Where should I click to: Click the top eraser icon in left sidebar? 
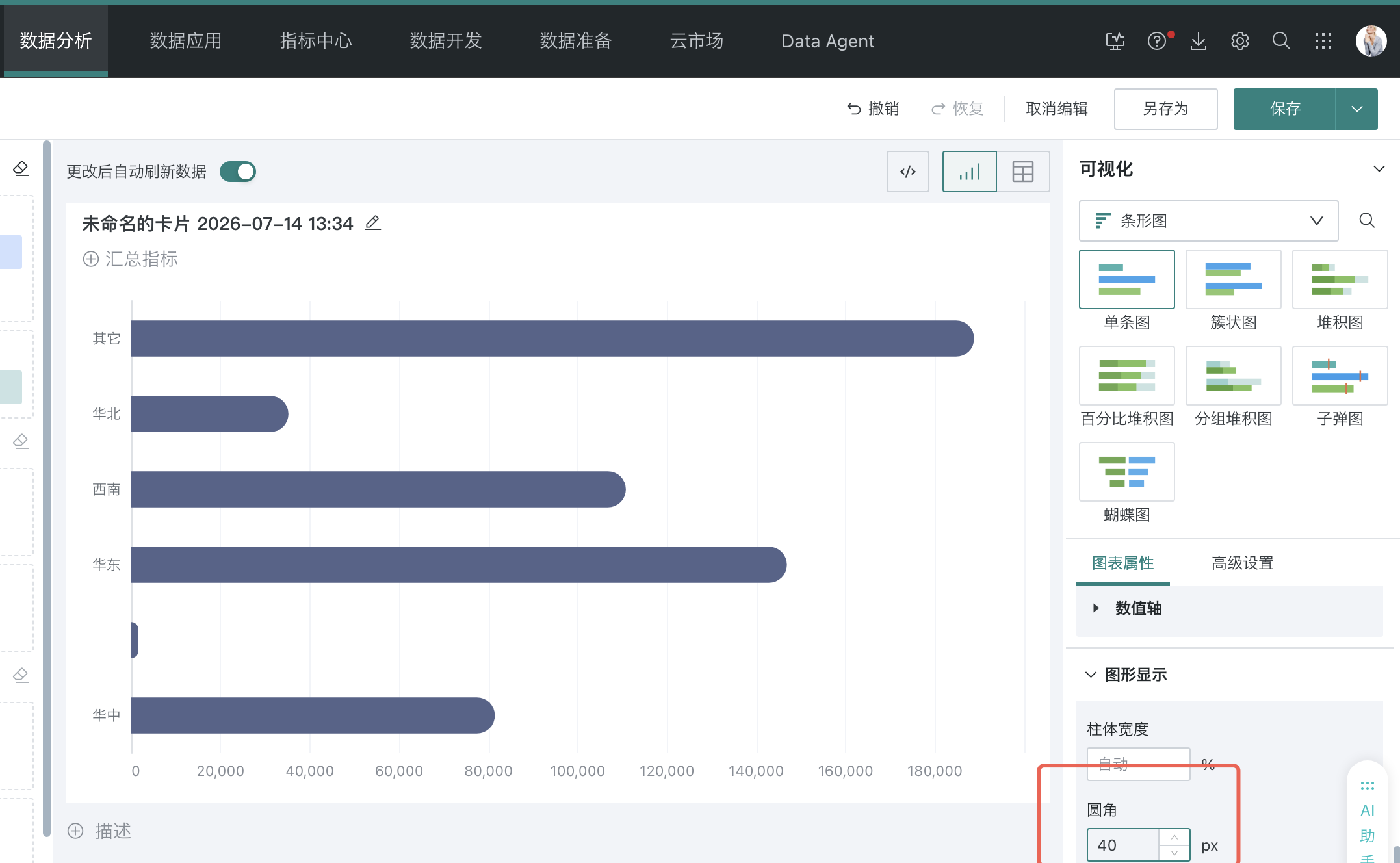pyautogui.click(x=21, y=168)
